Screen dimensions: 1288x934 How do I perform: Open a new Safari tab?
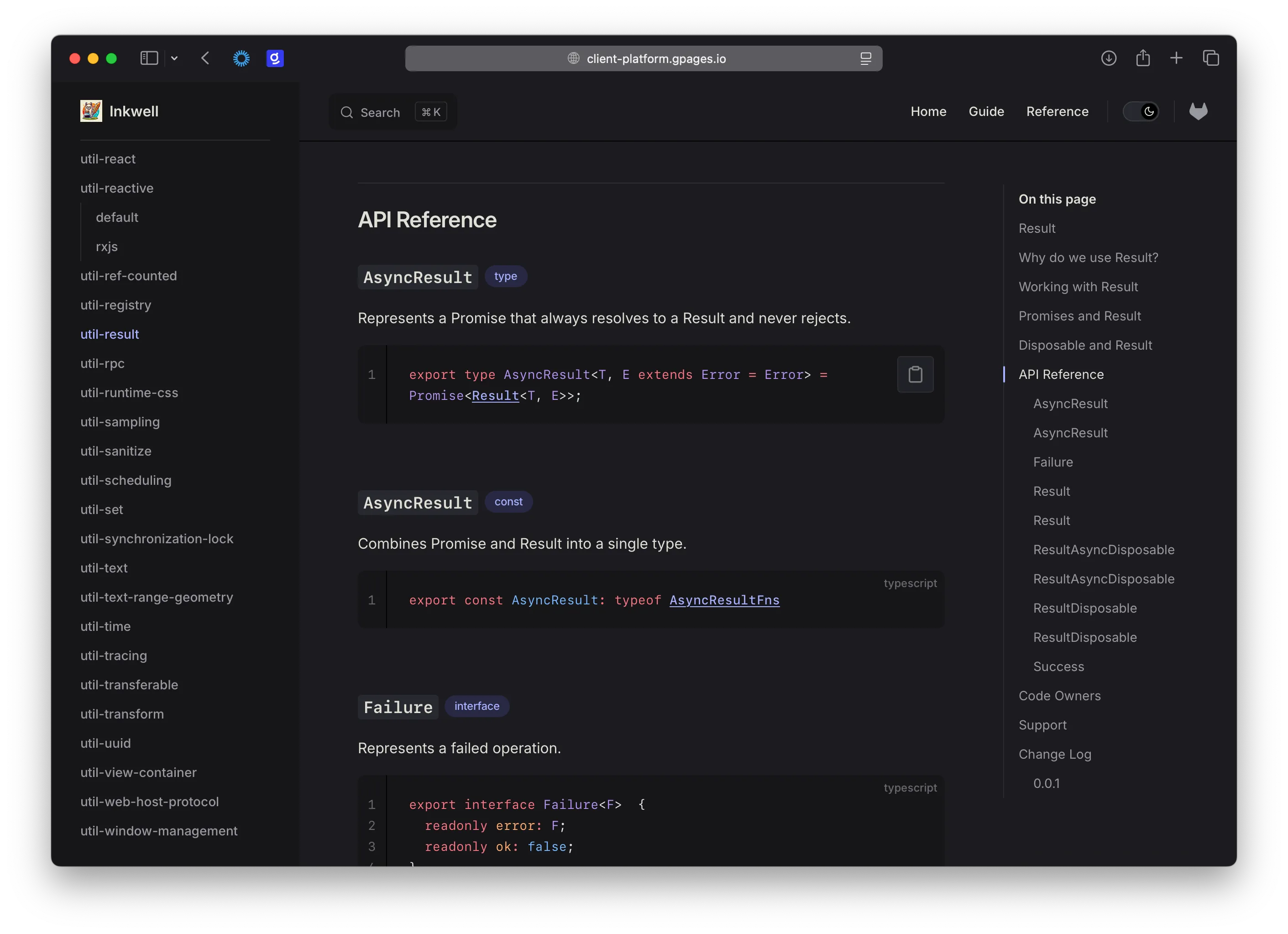coord(1176,58)
